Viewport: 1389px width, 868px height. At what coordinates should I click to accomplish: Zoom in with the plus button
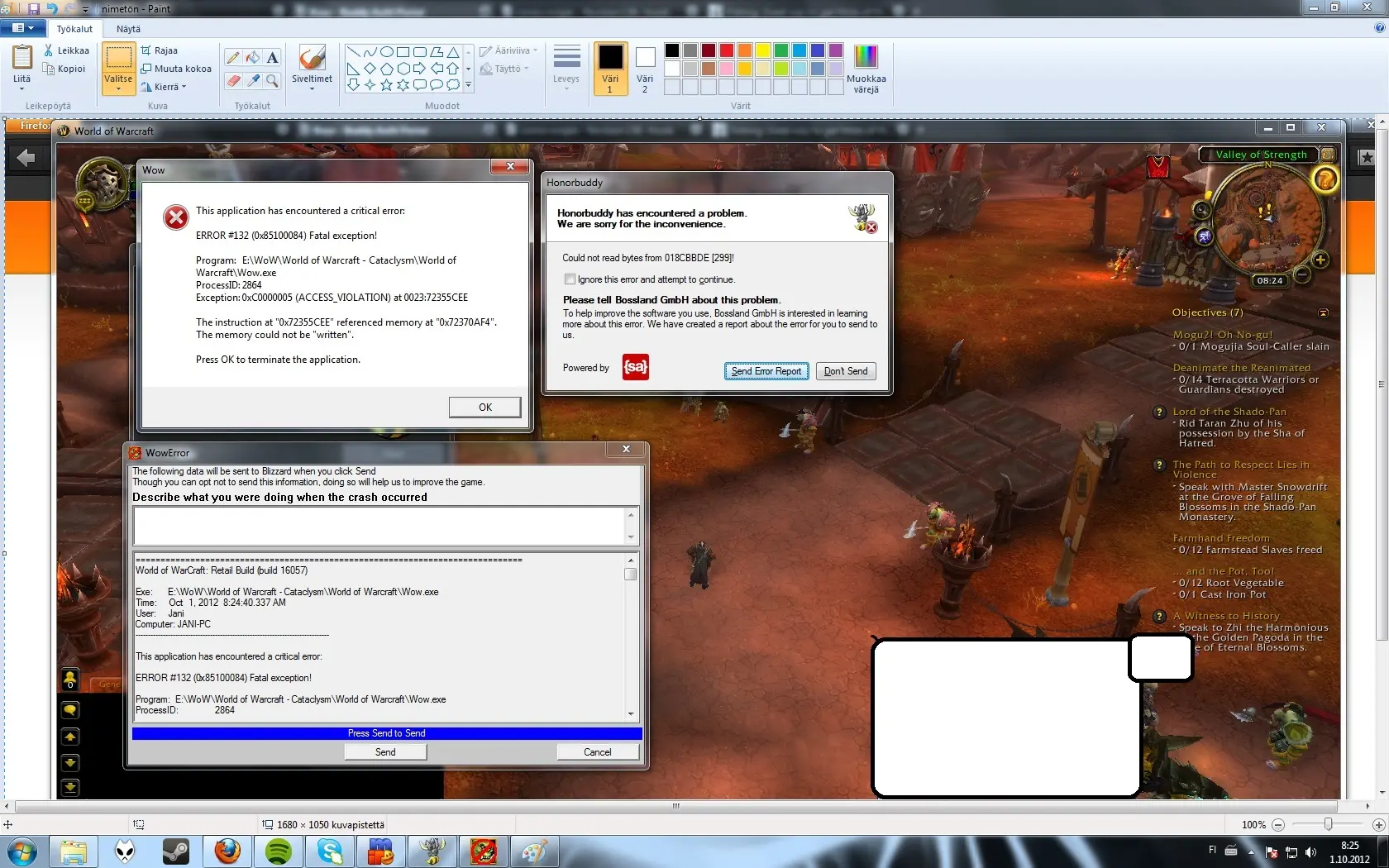click(1378, 825)
